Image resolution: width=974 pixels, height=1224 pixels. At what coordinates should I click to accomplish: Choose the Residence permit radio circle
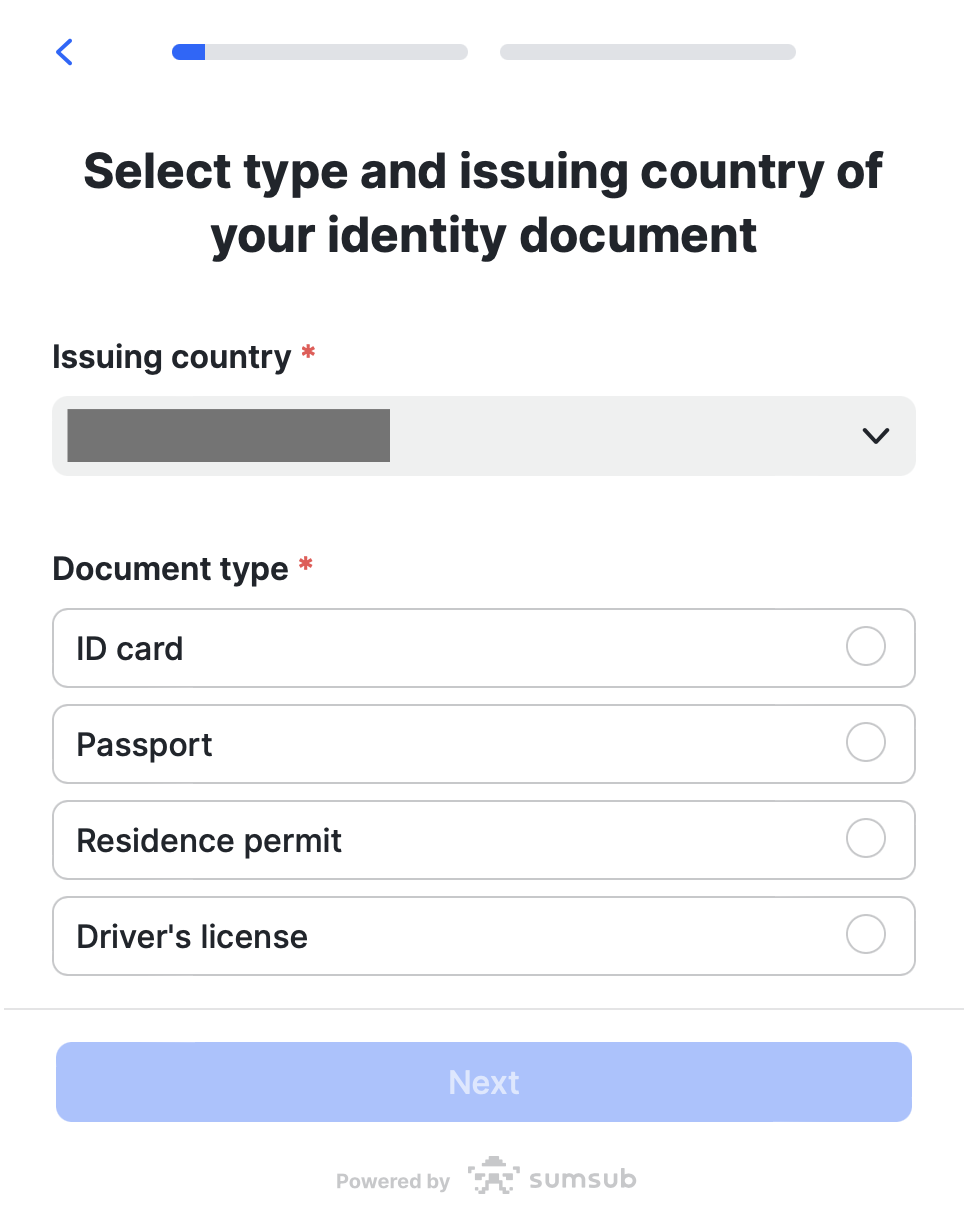(x=865, y=839)
